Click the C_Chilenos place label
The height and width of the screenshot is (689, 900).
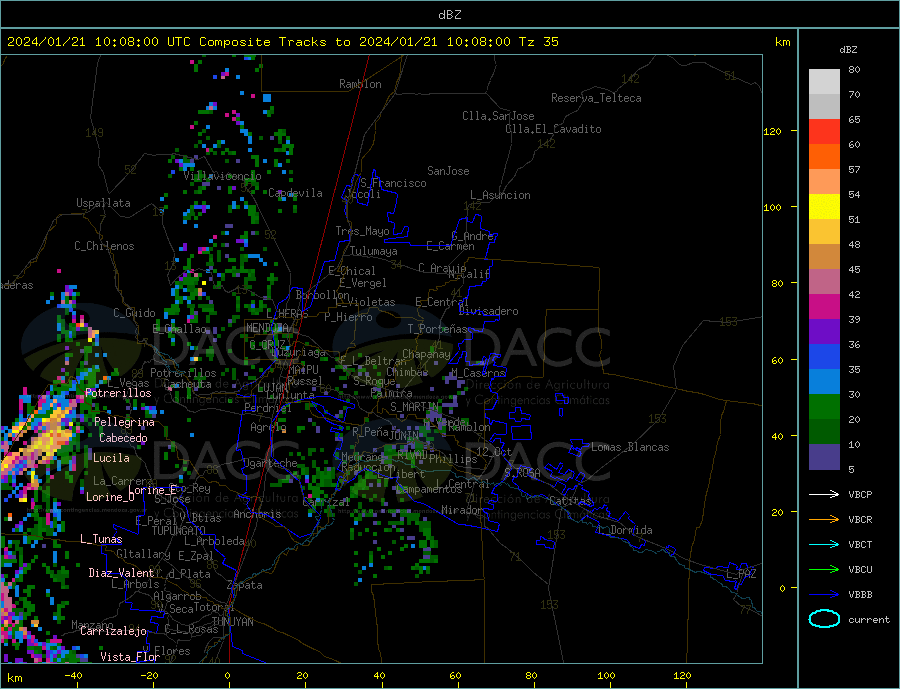click(x=104, y=246)
